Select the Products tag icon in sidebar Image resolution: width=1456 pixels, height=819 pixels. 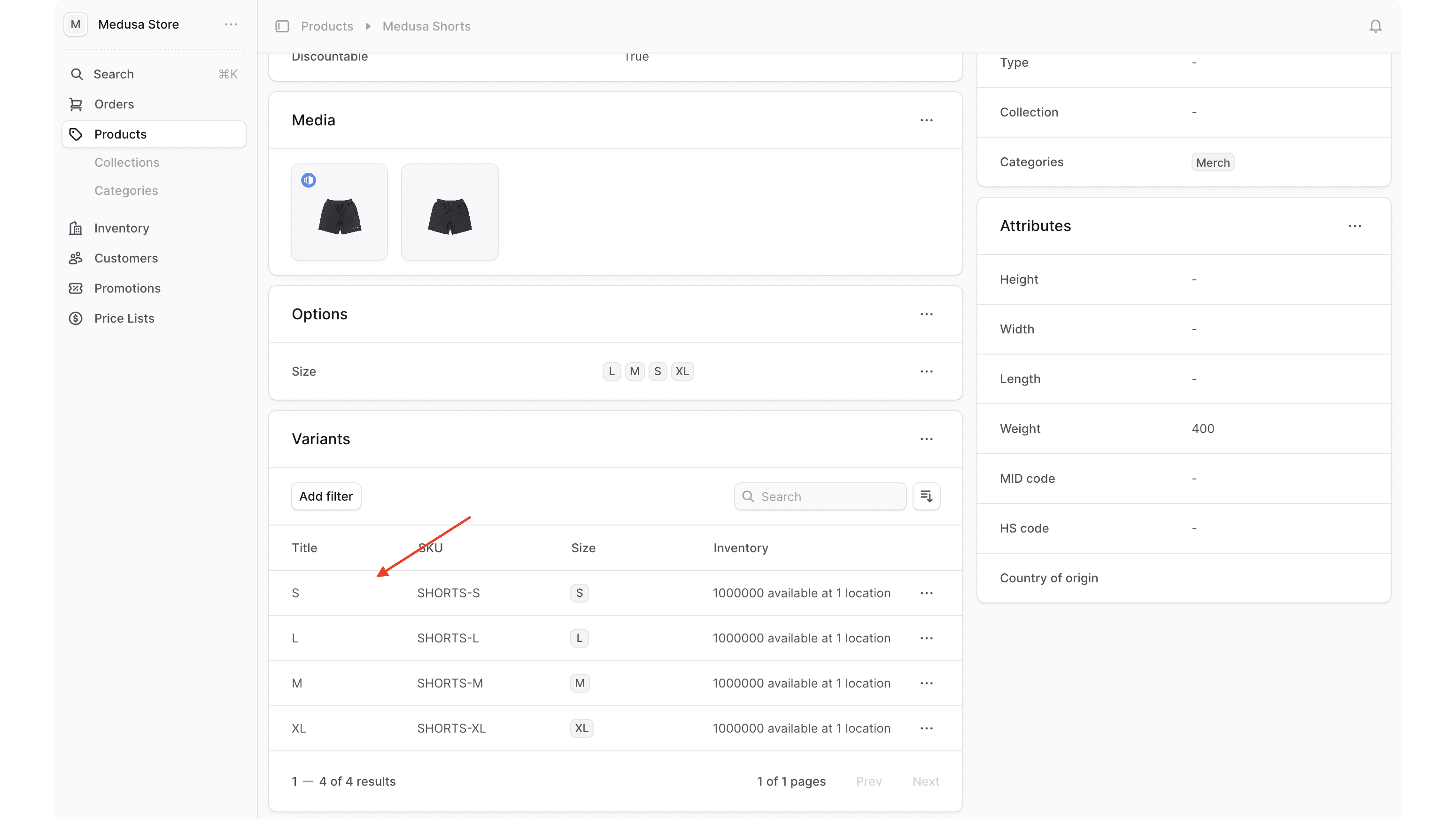coord(76,134)
